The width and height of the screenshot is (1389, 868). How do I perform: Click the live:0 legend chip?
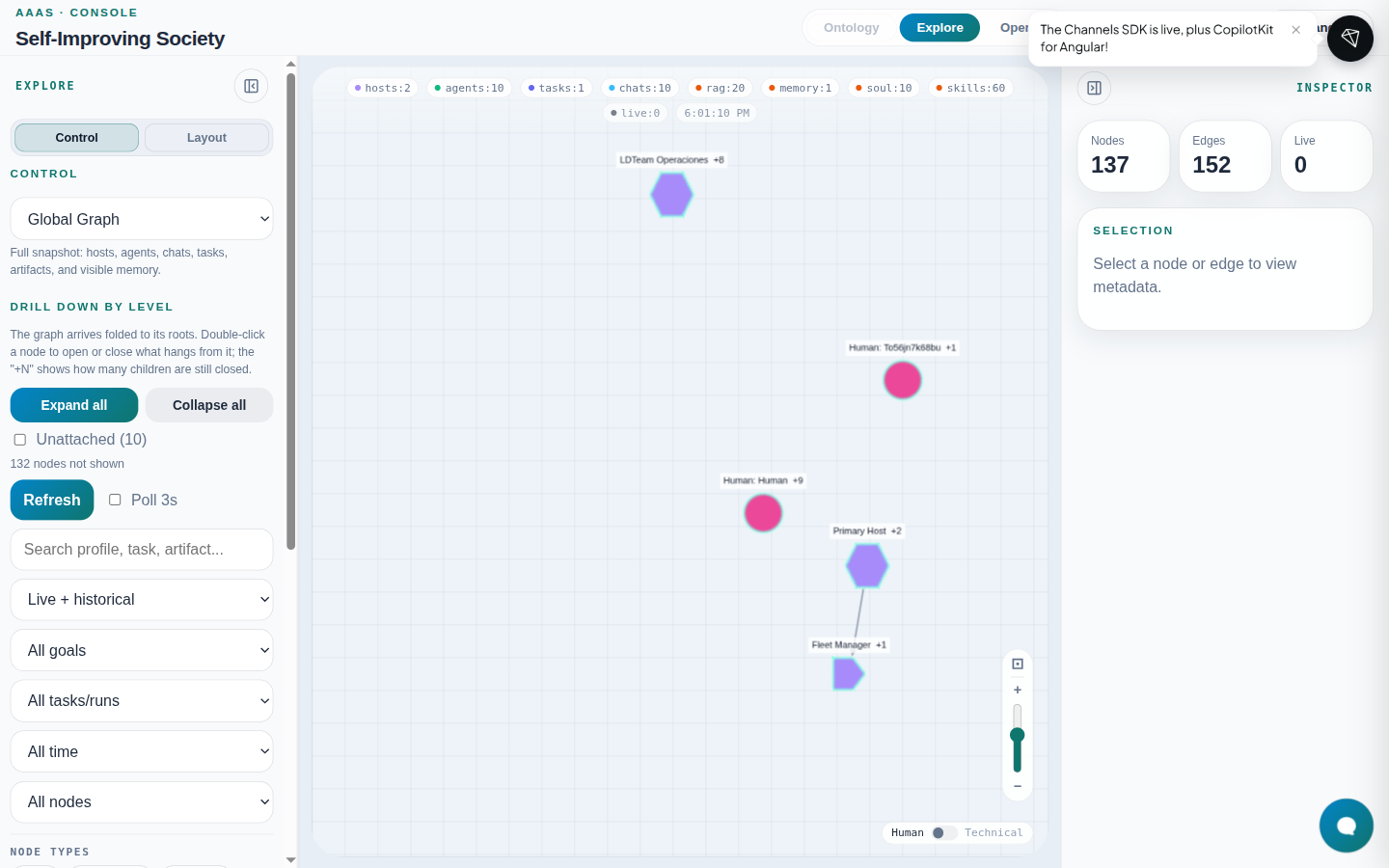[x=636, y=113]
